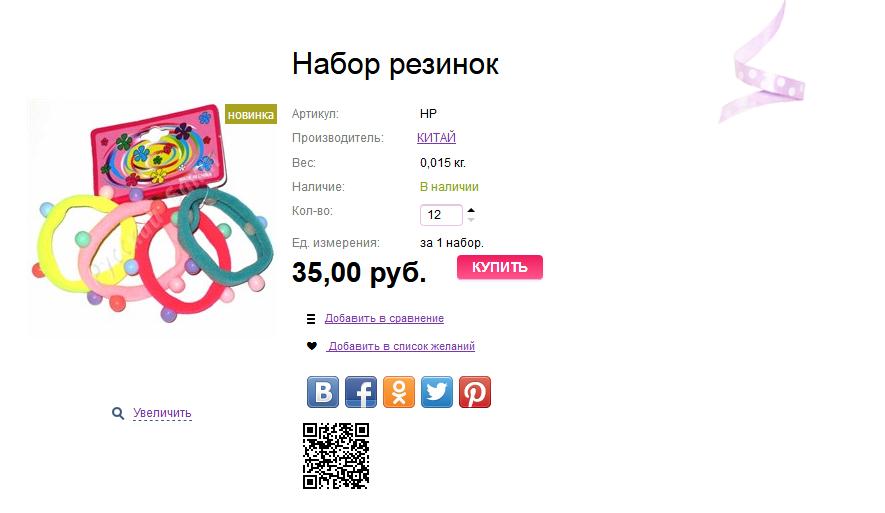The image size is (885, 513).
Task: Click the heart wishlist icon
Action: point(312,346)
